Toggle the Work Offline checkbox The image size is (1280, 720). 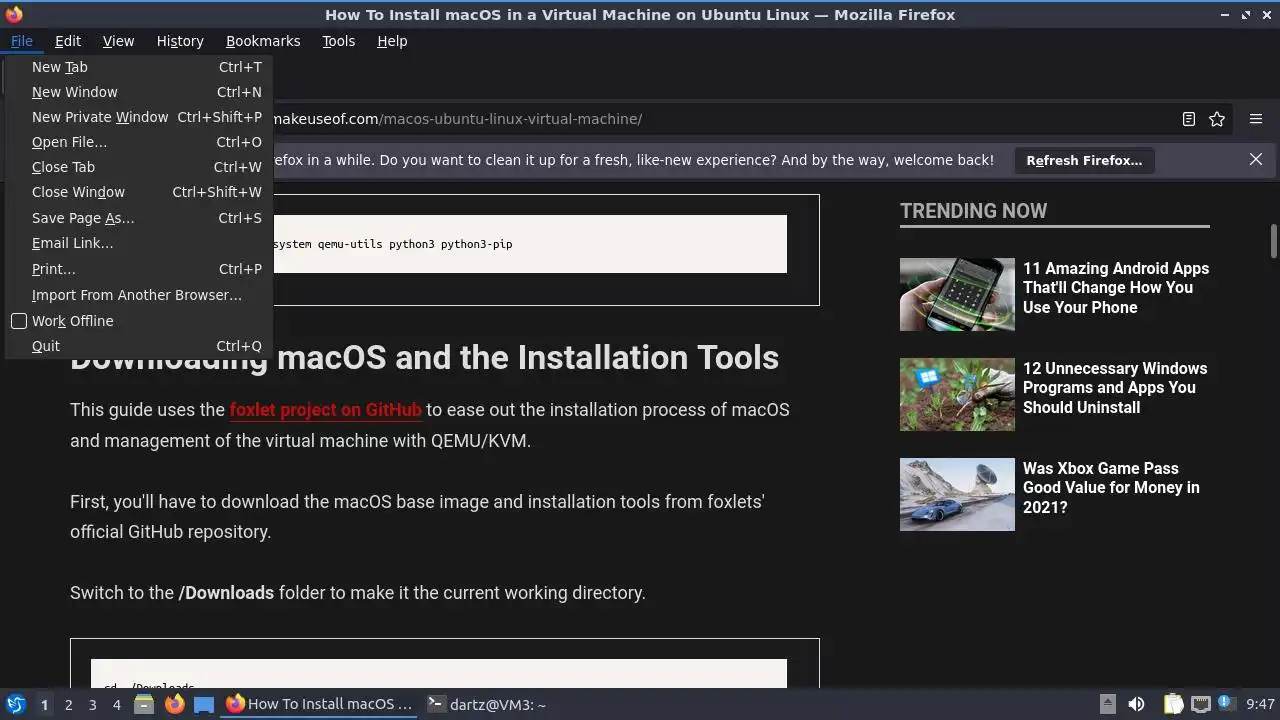click(19, 321)
